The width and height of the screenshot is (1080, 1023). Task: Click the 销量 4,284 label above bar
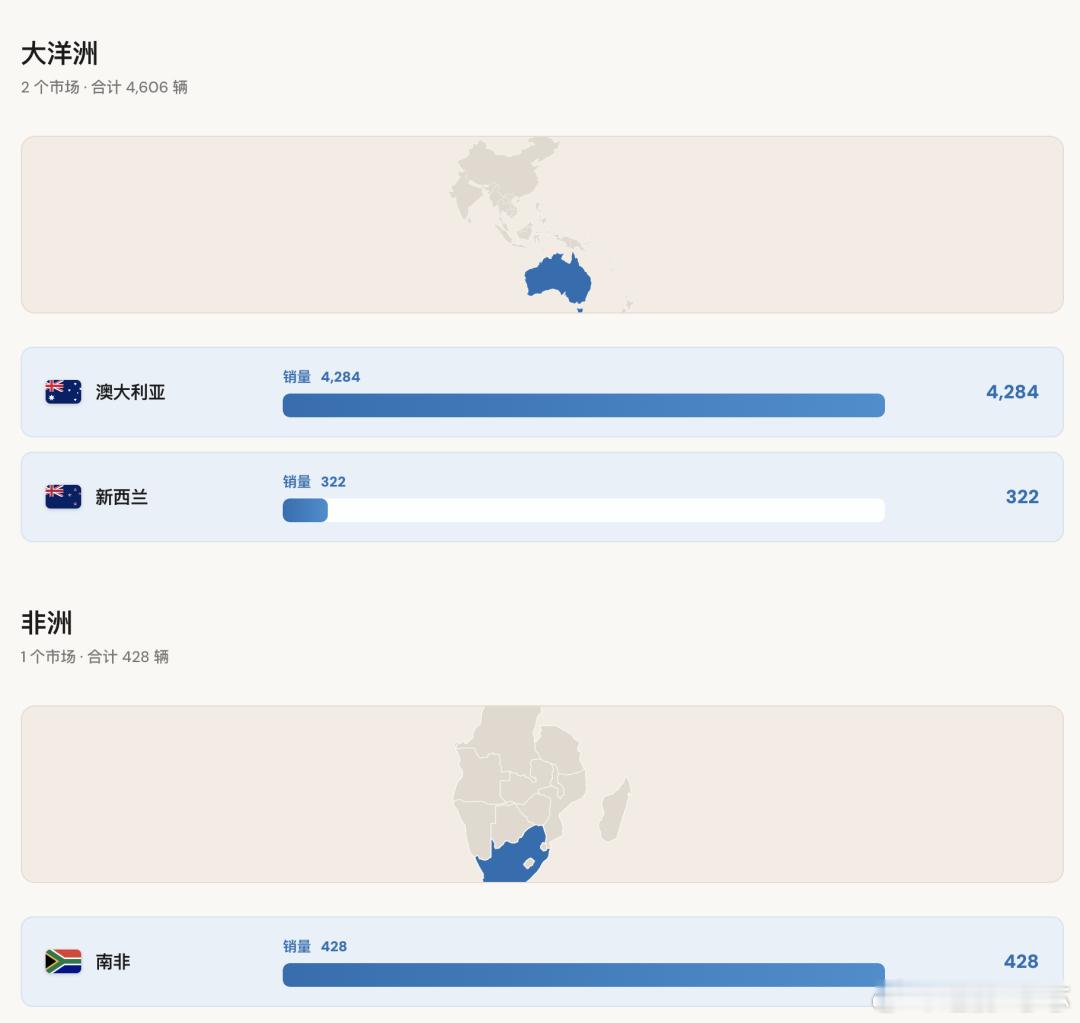[x=322, y=377]
